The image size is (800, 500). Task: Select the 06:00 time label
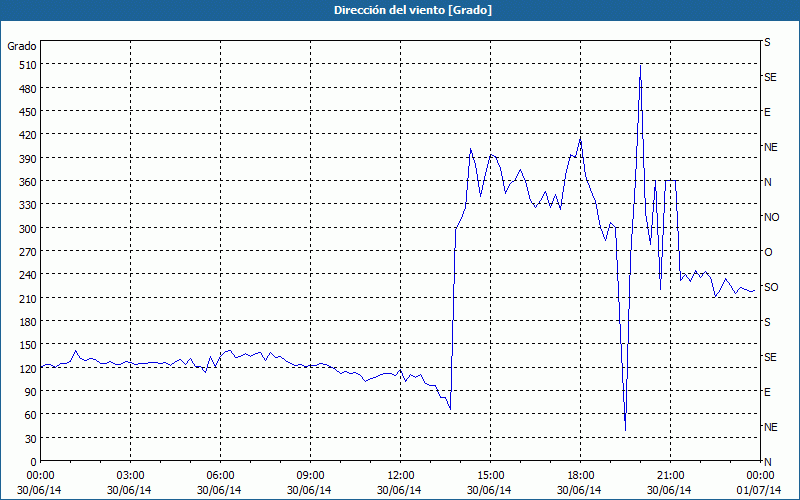pos(220,476)
